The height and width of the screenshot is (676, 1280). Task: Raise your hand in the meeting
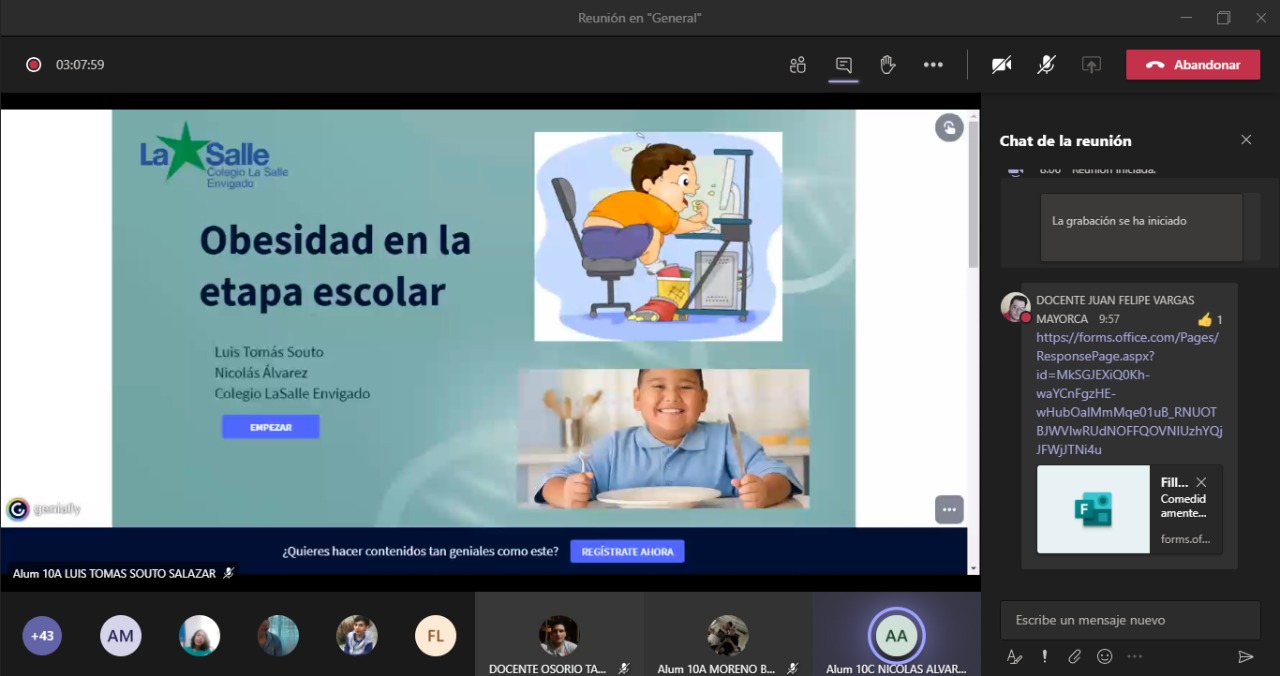(887, 65)
